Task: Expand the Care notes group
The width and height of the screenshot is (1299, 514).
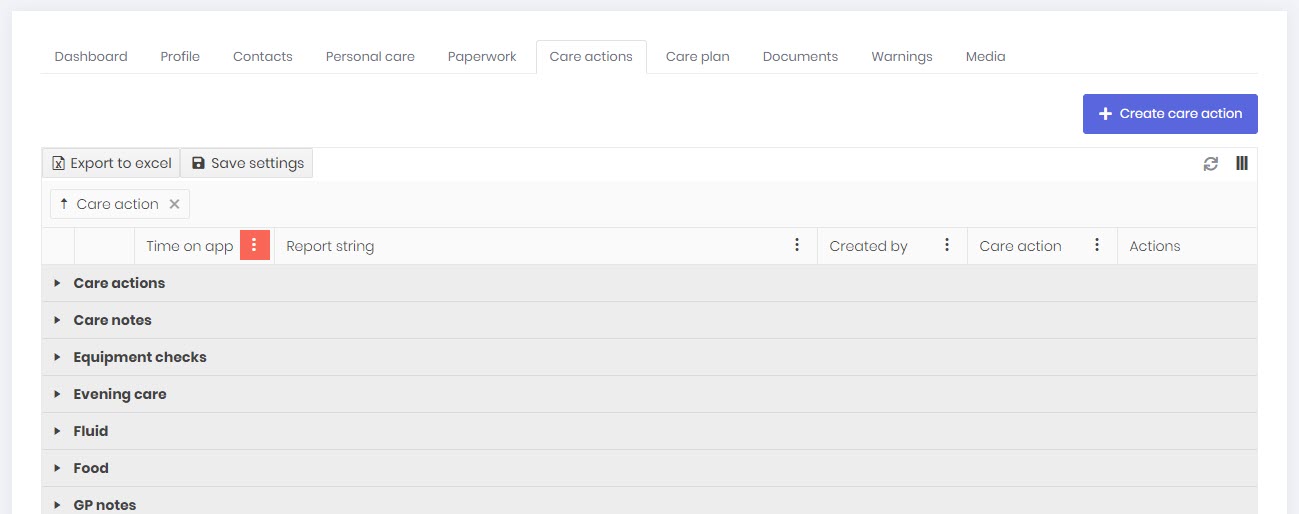Action: (57, 320)
